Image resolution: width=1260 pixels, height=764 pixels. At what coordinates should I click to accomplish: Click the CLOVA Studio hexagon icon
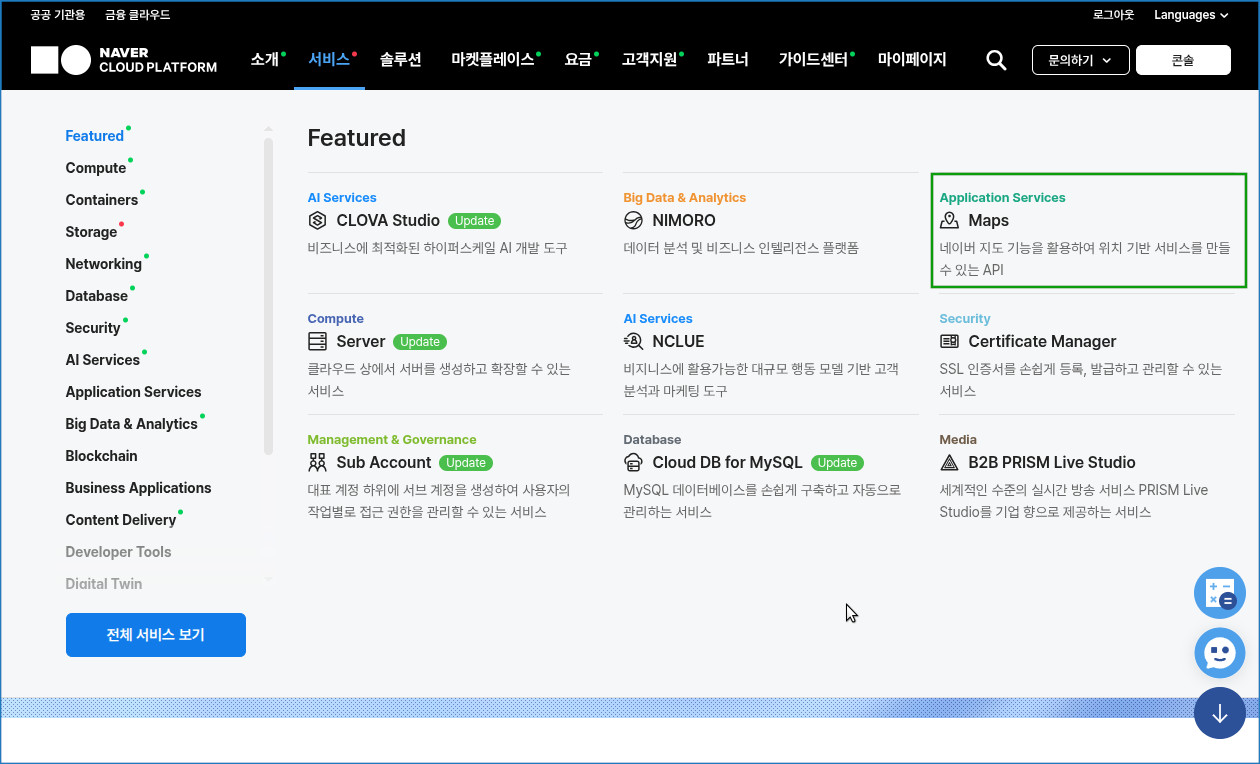point(317,220)
